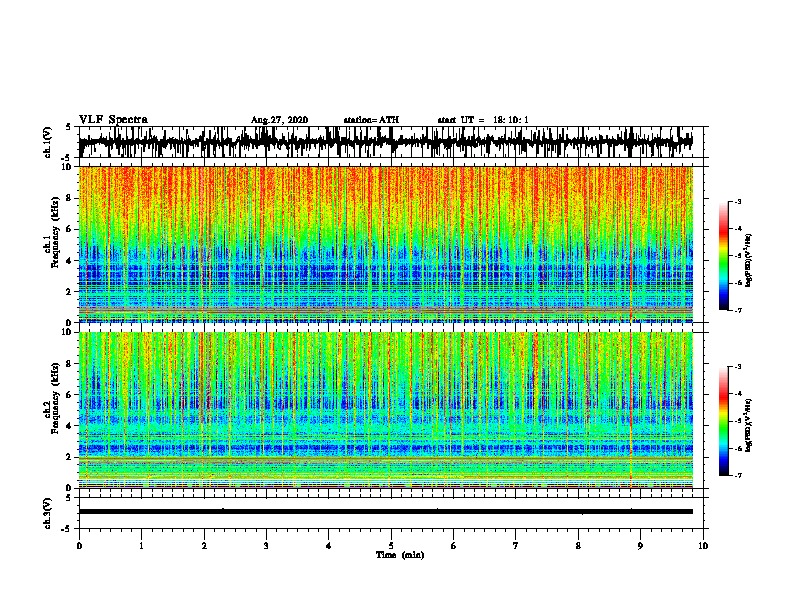
Task: Click the date text "Aug.27, 2020"
Action: [279, 120]
